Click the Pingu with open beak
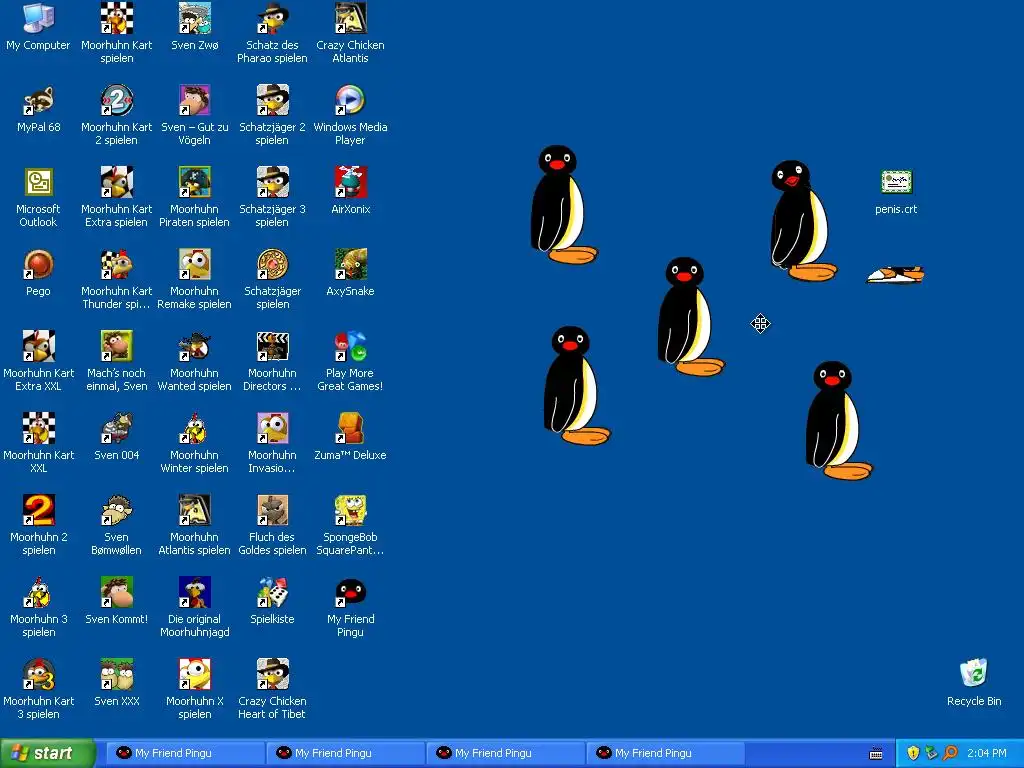 (802, 220)
